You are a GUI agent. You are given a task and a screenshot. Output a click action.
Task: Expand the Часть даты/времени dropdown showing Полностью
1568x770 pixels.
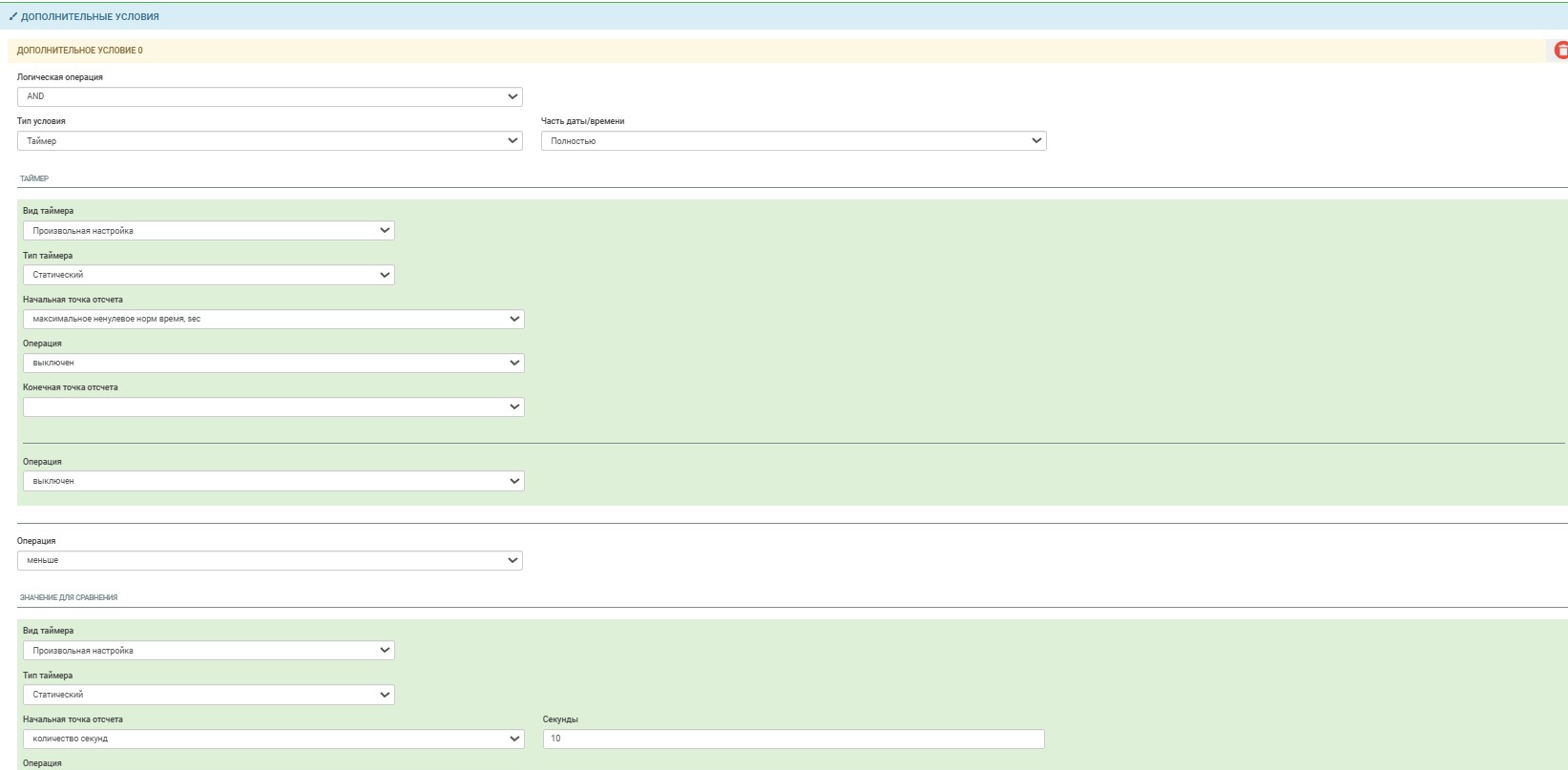tap(793, 141)
